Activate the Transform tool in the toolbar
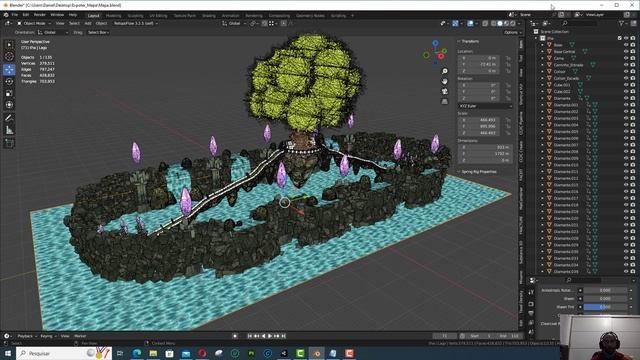The height and width of the screenshot is (360, 640). (9, 105)
